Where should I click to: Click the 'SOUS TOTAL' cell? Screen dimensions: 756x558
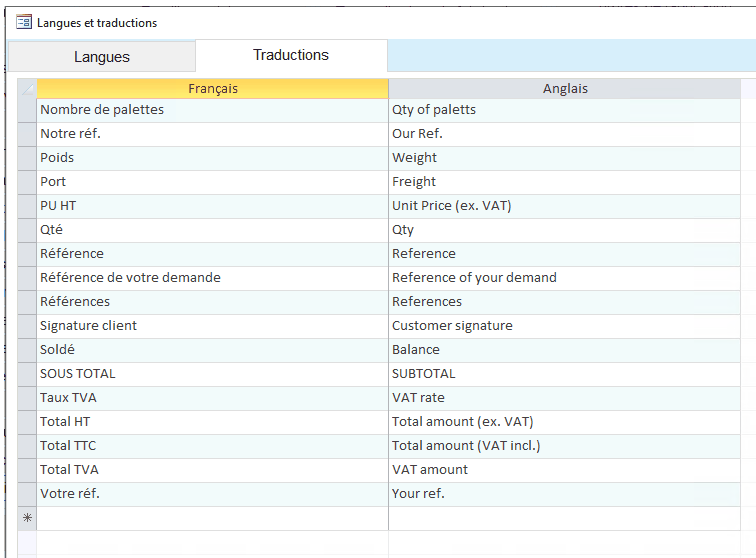(212, 374)
